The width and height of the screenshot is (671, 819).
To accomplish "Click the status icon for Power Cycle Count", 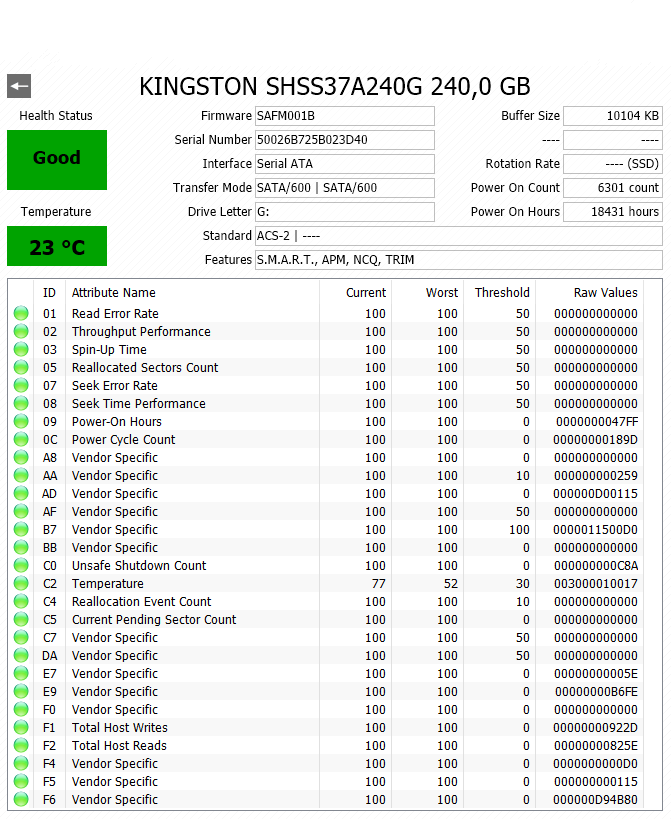I will 21,440.
